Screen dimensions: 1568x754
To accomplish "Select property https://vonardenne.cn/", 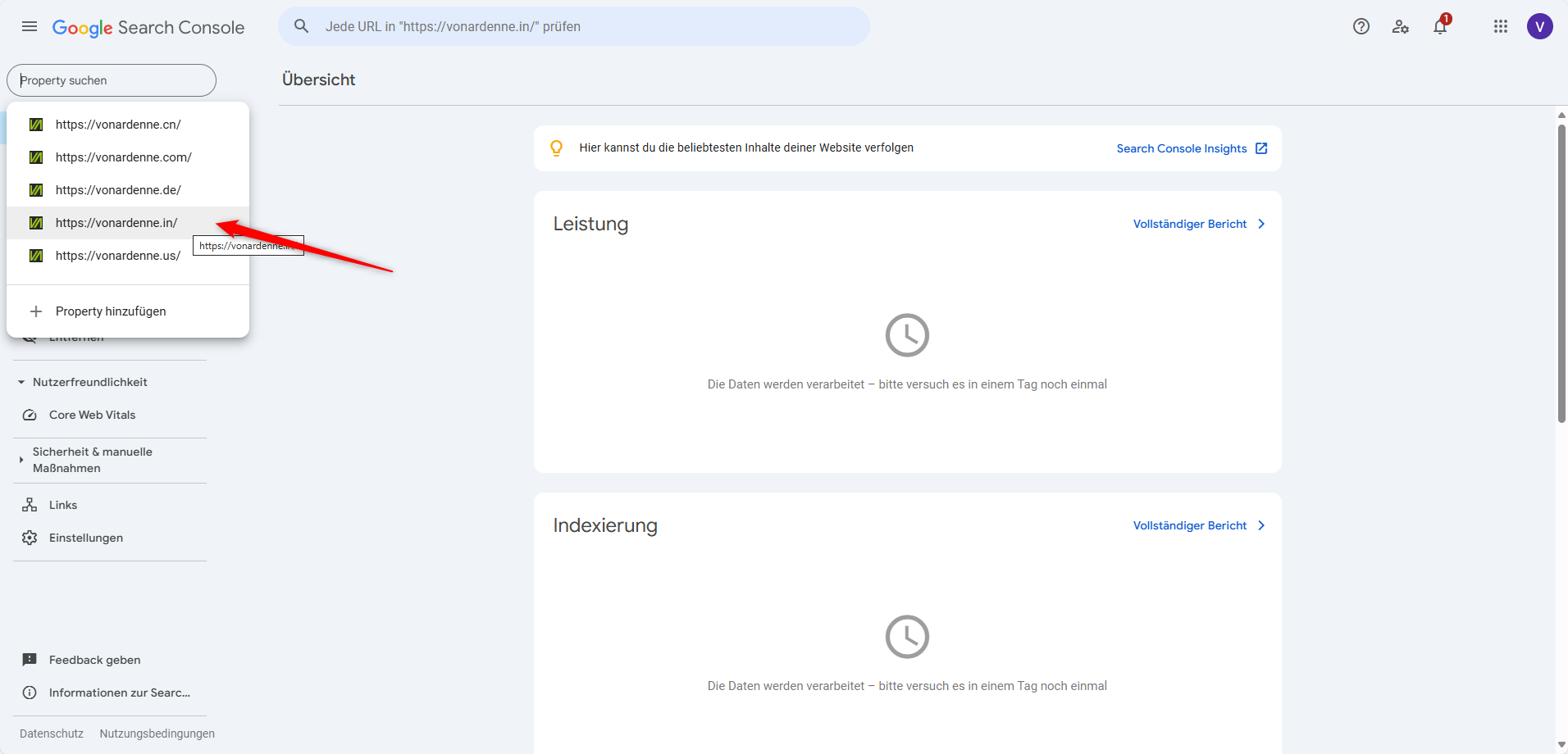I will coord(128,125).
